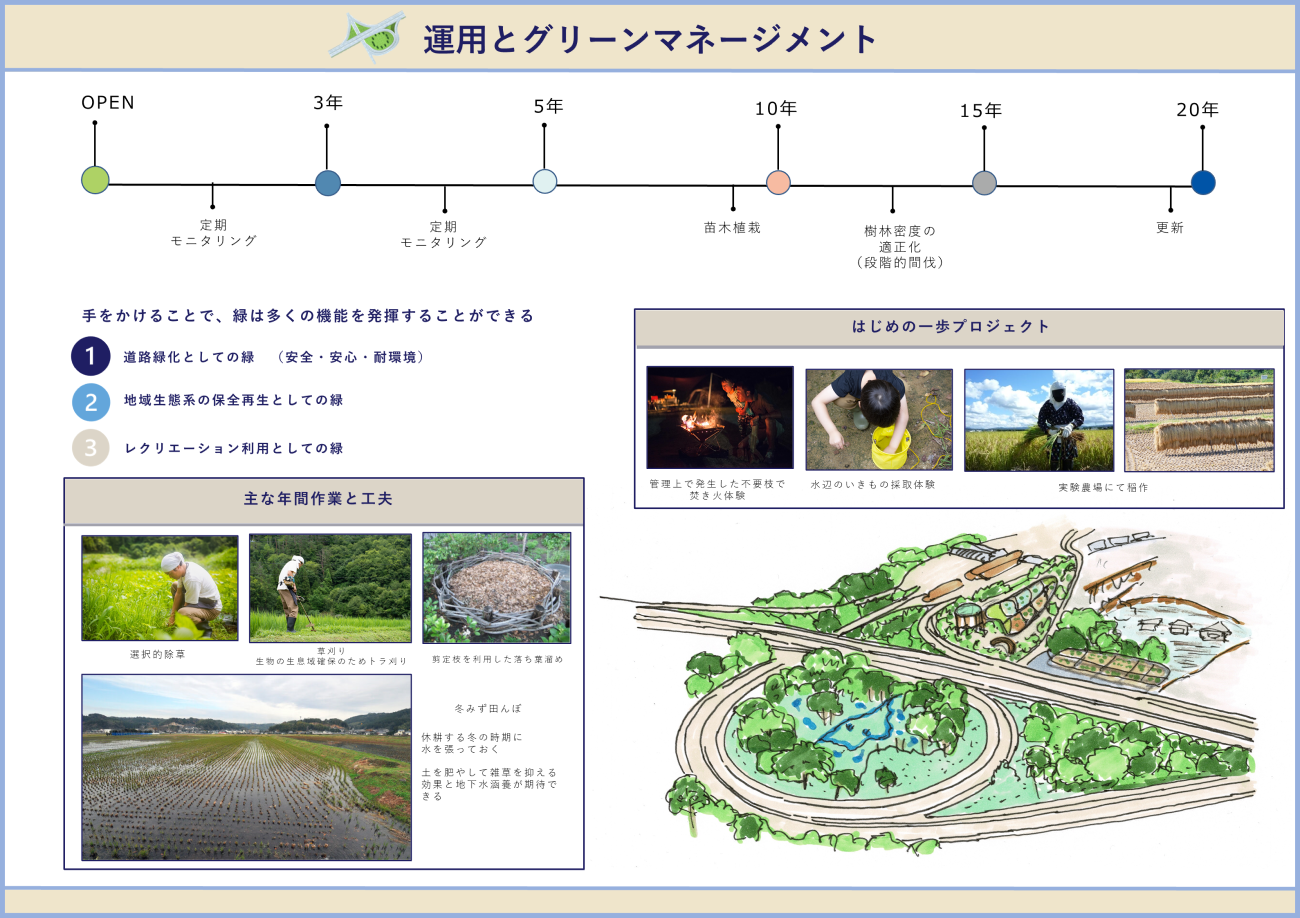Click the beige number 3 circle badge
Image resolution: width=1300 pixels, height=918 pixels.
pos(91,448)
